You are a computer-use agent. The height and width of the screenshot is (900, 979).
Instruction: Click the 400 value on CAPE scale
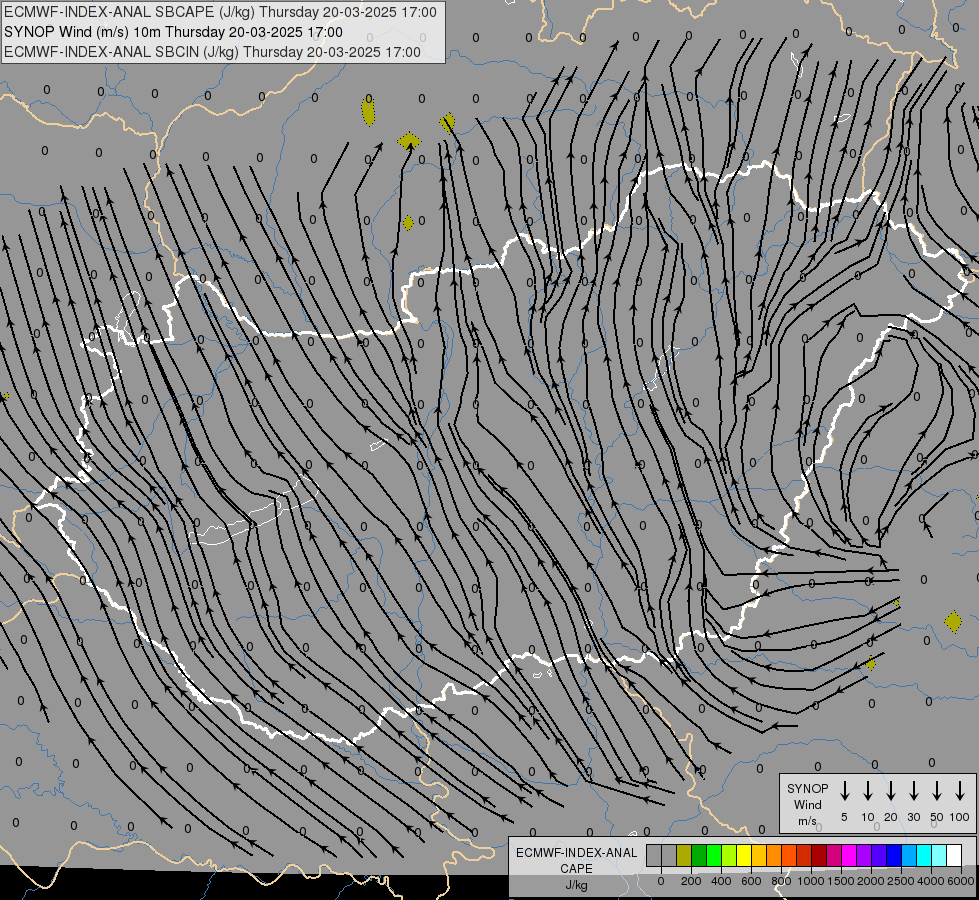721,881
